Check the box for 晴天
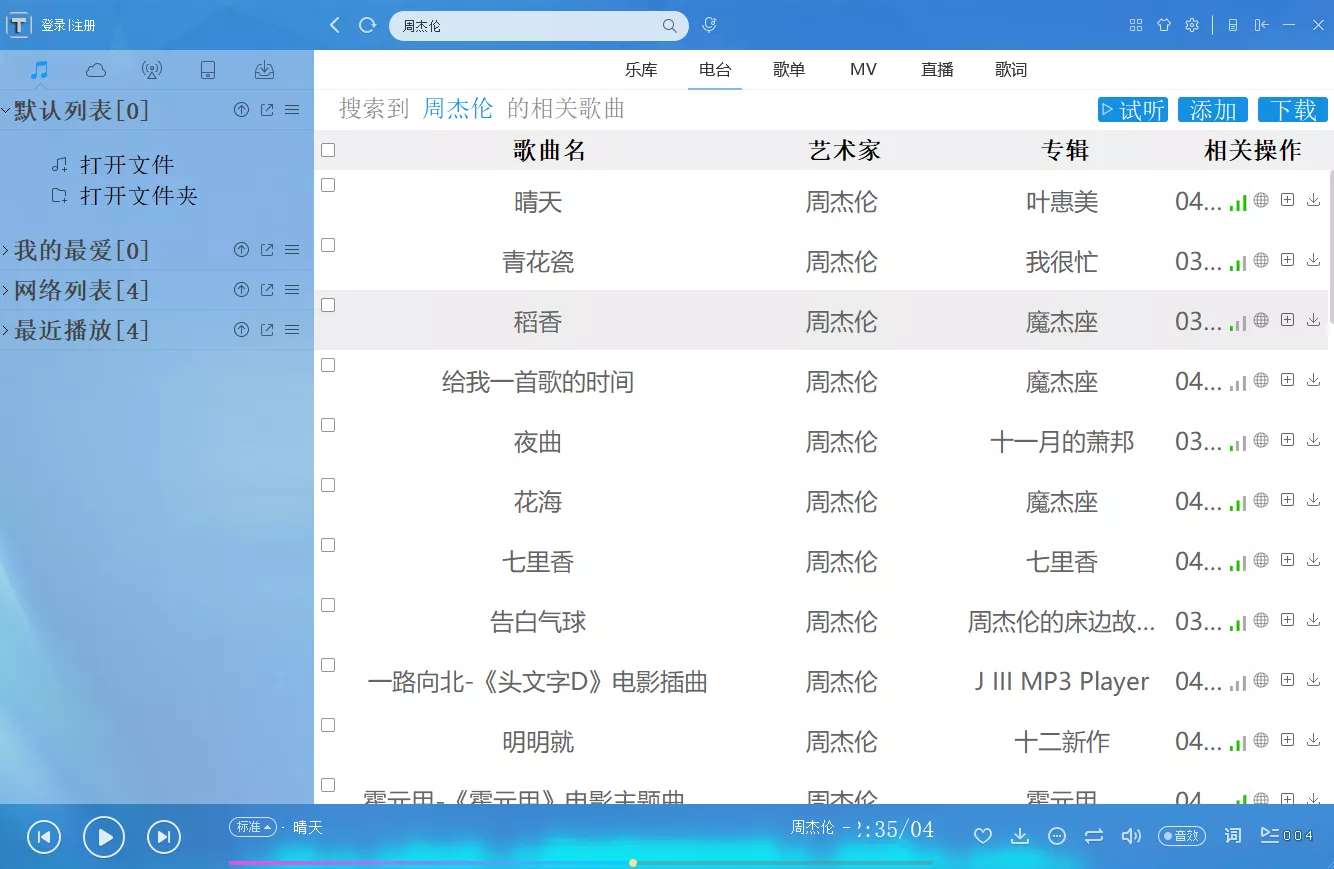The width and height of the screenshot is (1334, 869). (x=328, y=185)
